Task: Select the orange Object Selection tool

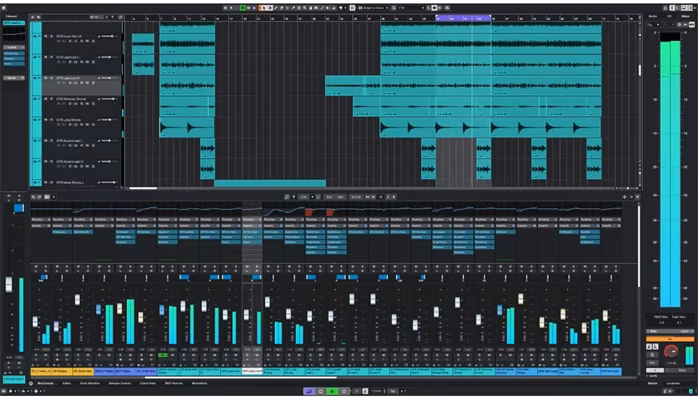Action: pyautogui.click(x=260, y=8)
